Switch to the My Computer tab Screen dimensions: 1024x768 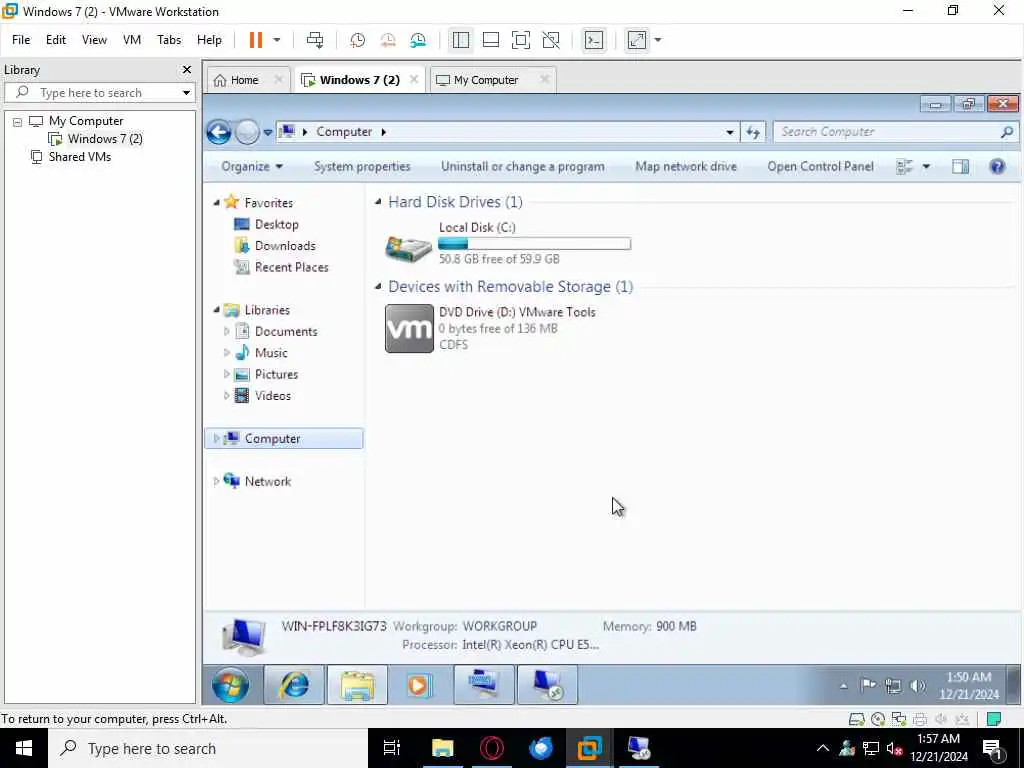click(x=486, y=80)
